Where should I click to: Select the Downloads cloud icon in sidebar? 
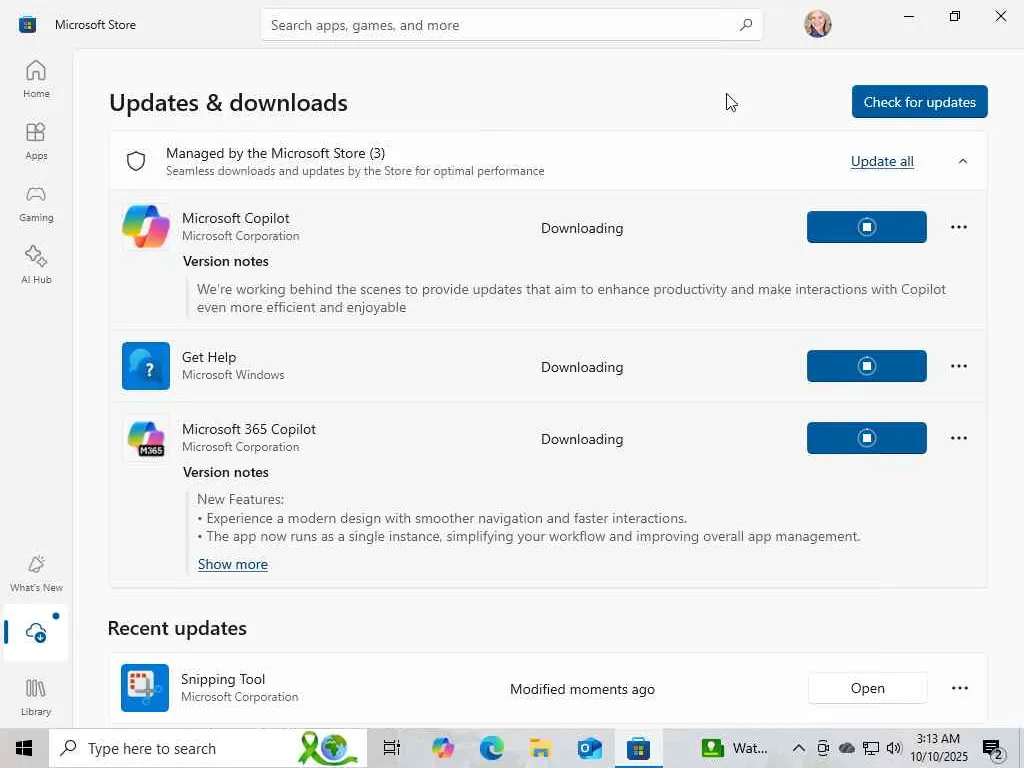(36, 632)
